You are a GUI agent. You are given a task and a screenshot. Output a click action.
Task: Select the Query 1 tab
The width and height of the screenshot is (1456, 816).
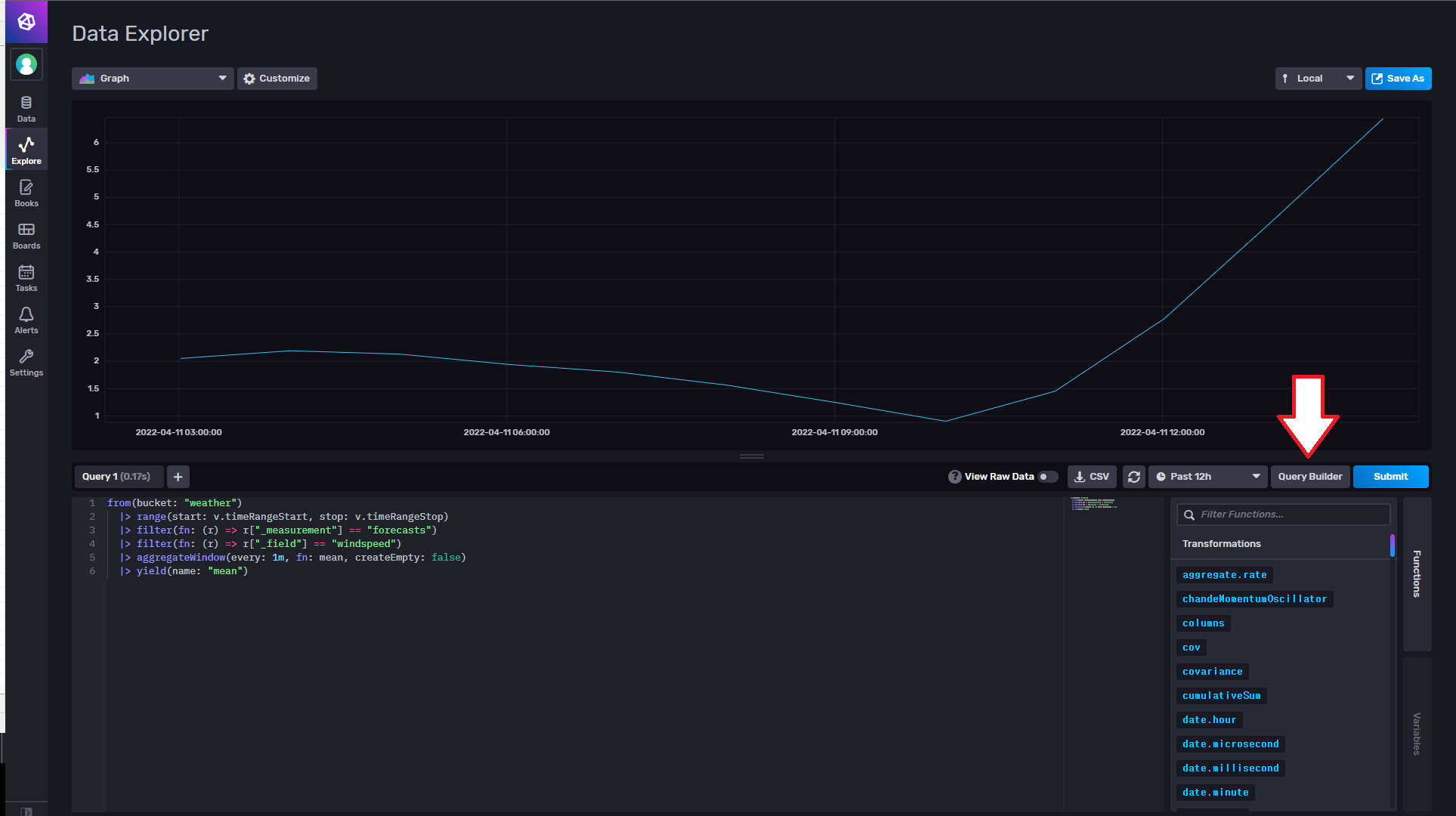click(117, 477)
